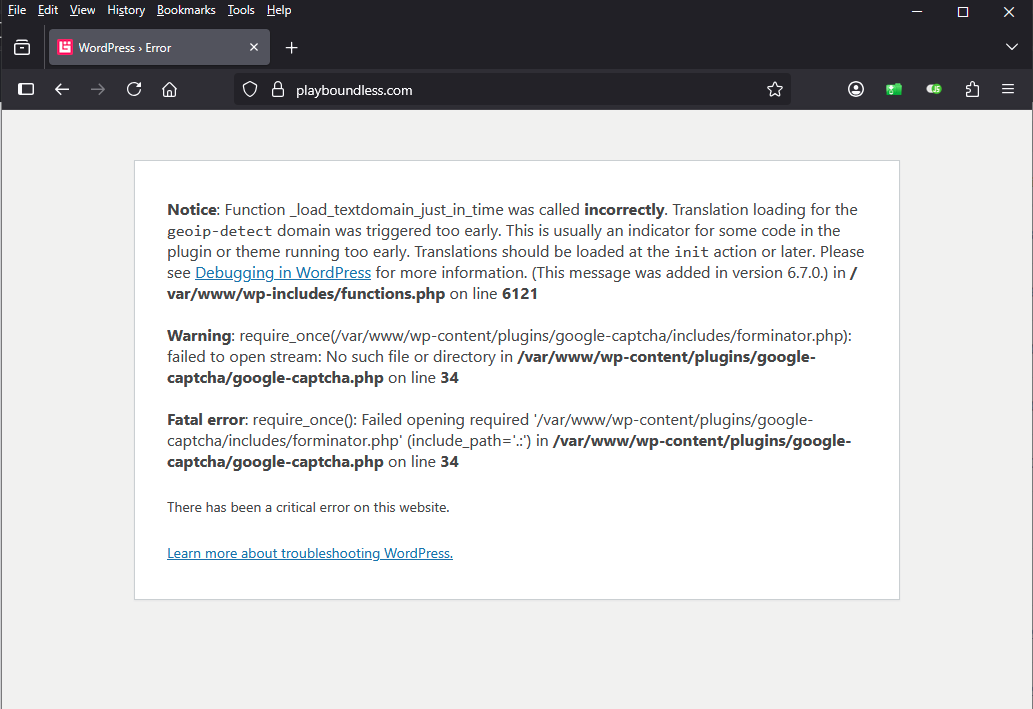Click the 'Fatal error' label text
The height and width of the screenshot is (709, 1033).
point(206,420)
